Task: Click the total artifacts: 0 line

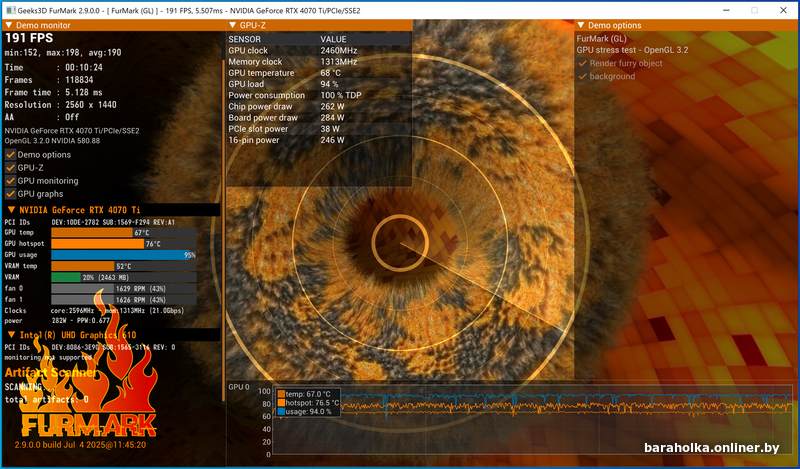Action: click(46, 400)
